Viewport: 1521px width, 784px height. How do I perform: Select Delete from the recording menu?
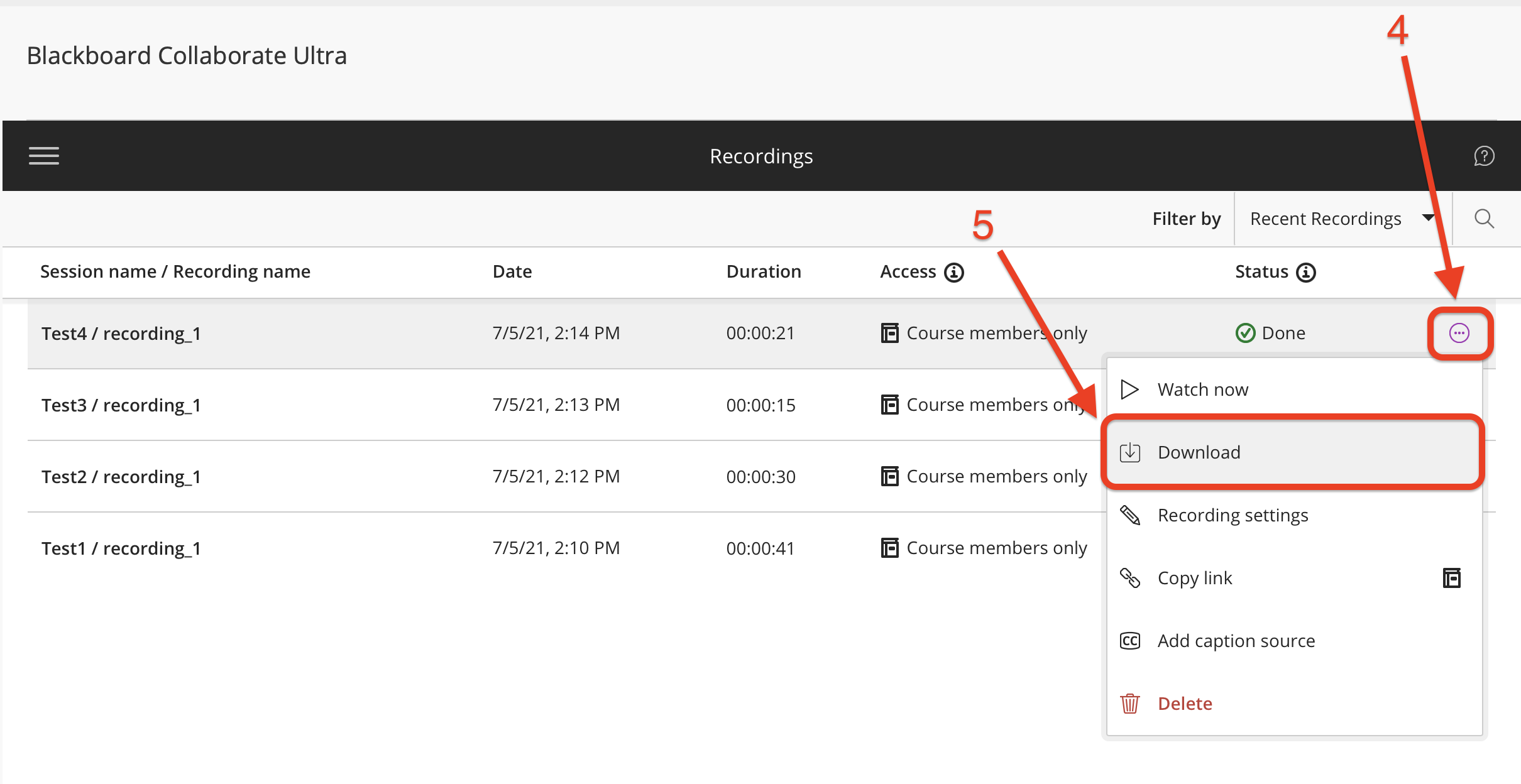pyautogui.click(x=1294, y=704)
